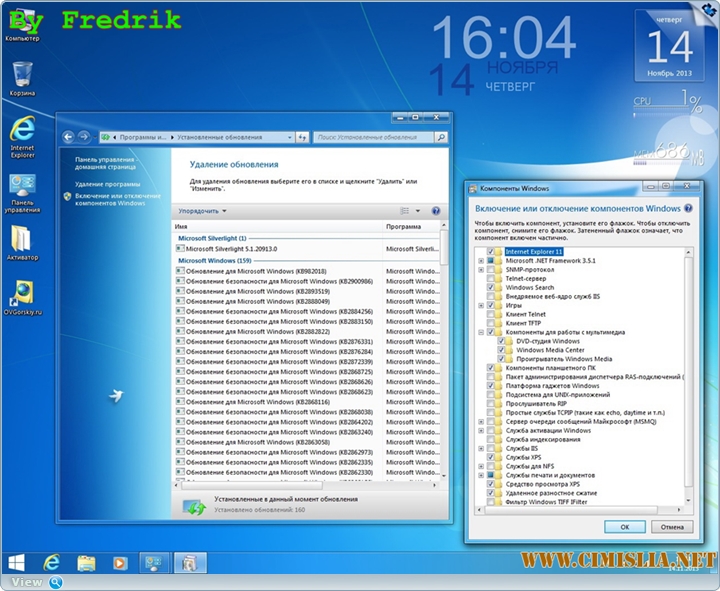Enable the Клиент TFTP checkbox
Screen dimensions: 720x591
click(x=490, y=323)
